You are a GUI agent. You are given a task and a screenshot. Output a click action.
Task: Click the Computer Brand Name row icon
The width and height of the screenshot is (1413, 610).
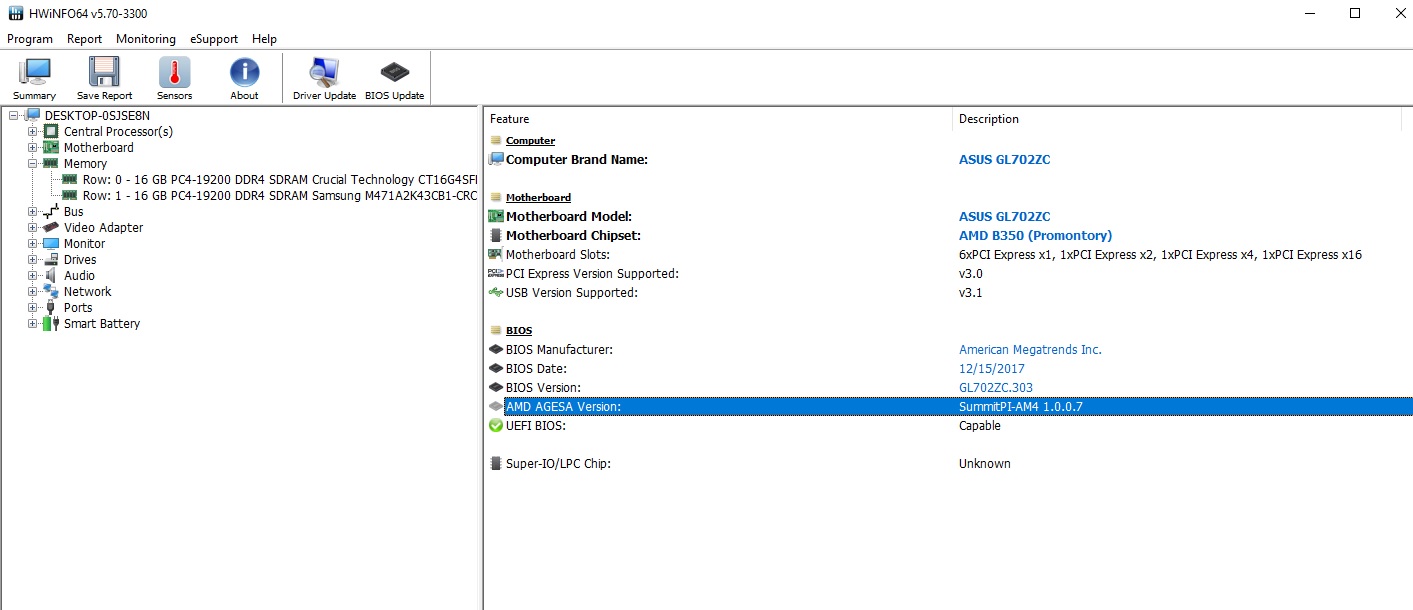coord(496,159)
